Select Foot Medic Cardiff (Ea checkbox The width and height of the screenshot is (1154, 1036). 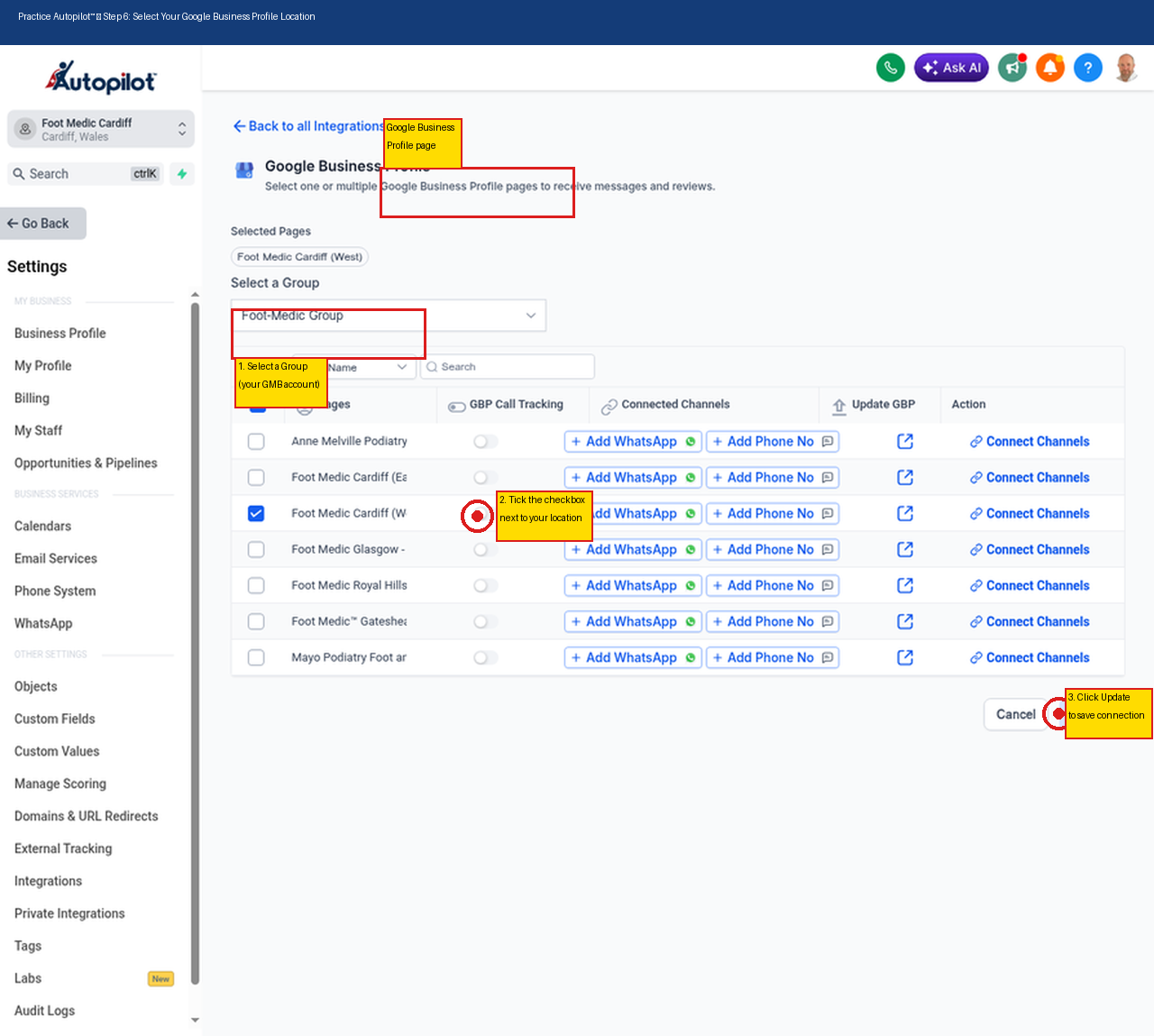click(256, 478)
